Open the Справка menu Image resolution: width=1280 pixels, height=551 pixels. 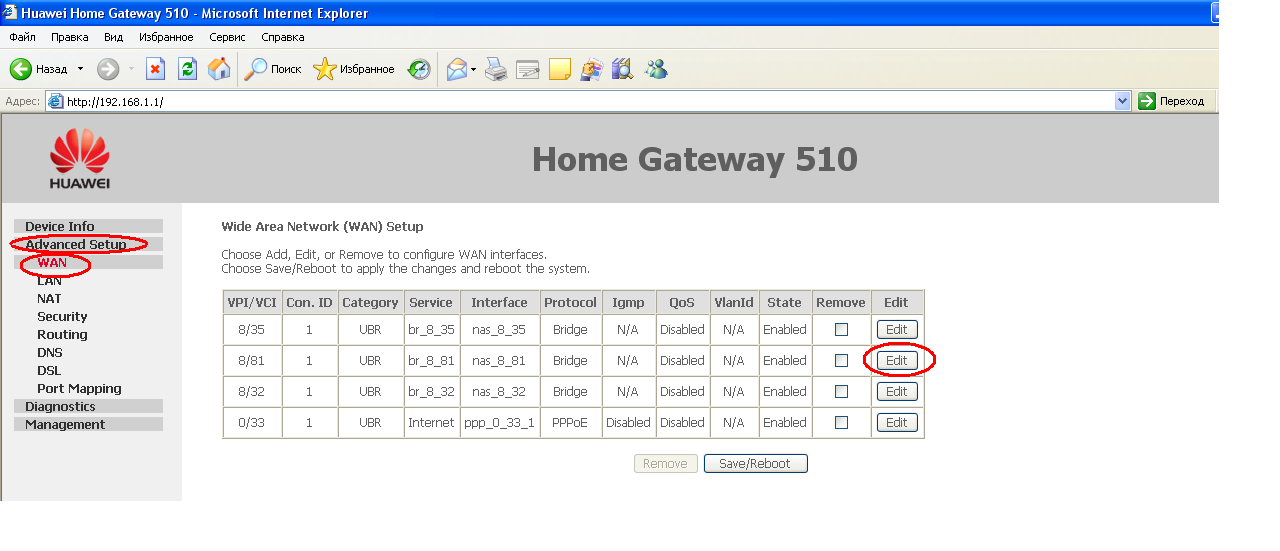[x=283, y=37]
